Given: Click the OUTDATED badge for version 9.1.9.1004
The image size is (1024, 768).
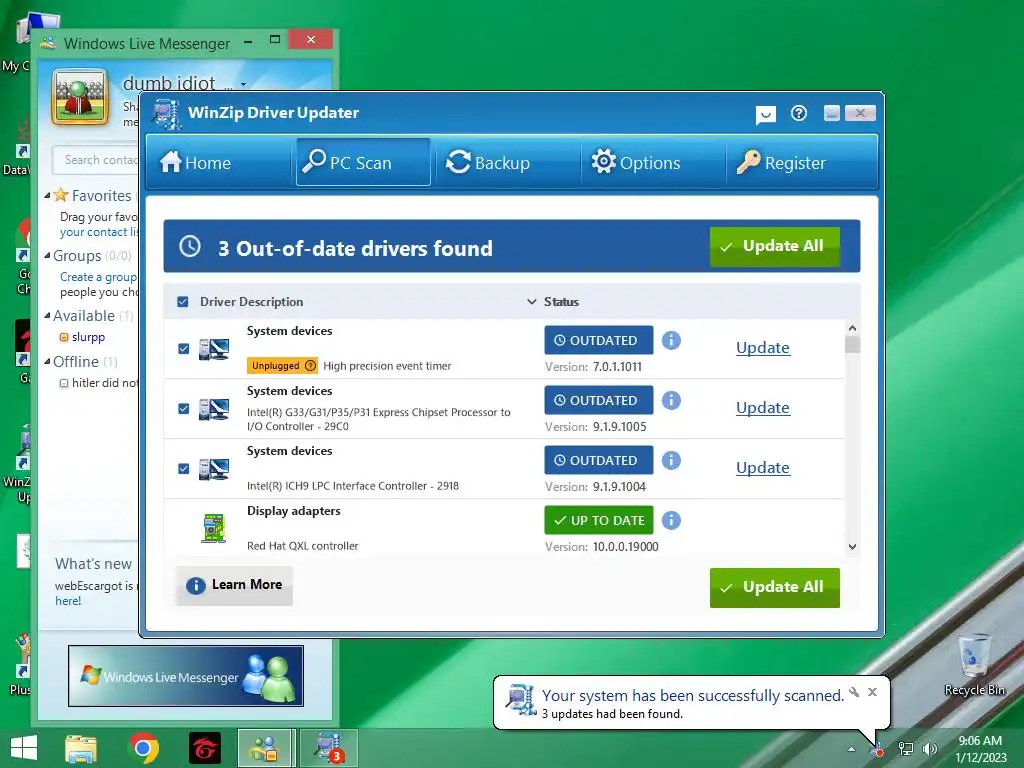Looking at the screenshot, I should tap(599, 460).
